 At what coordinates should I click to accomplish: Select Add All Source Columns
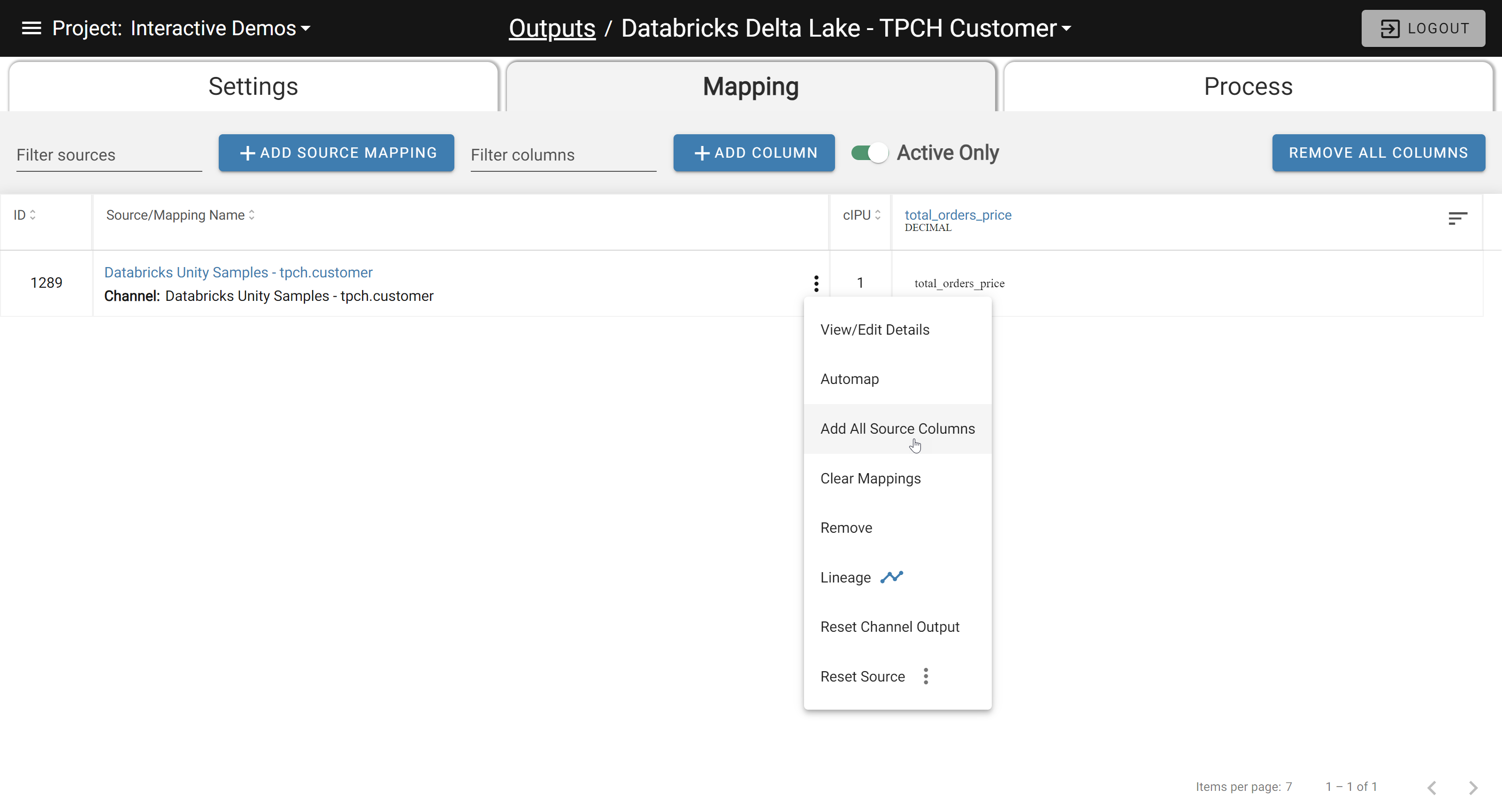coord(897,429)
